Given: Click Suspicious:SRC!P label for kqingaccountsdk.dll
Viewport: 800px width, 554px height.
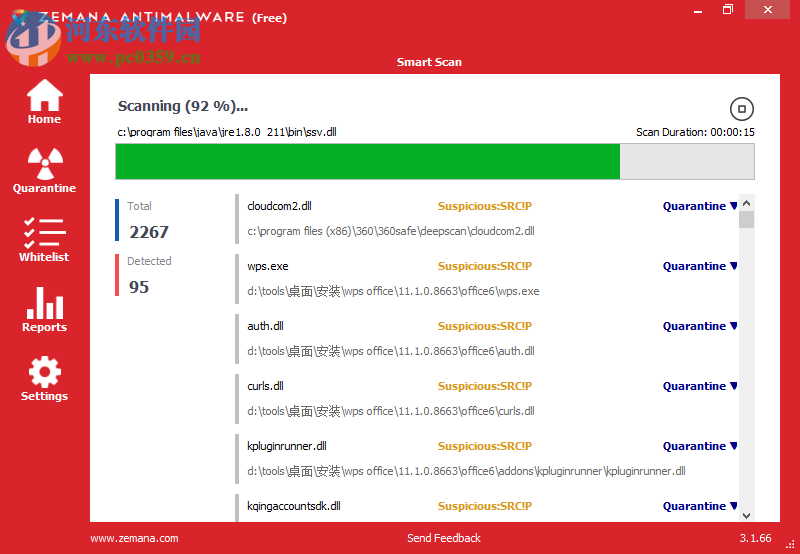Looking at the screenshot, I should click(x=485, y=506).
